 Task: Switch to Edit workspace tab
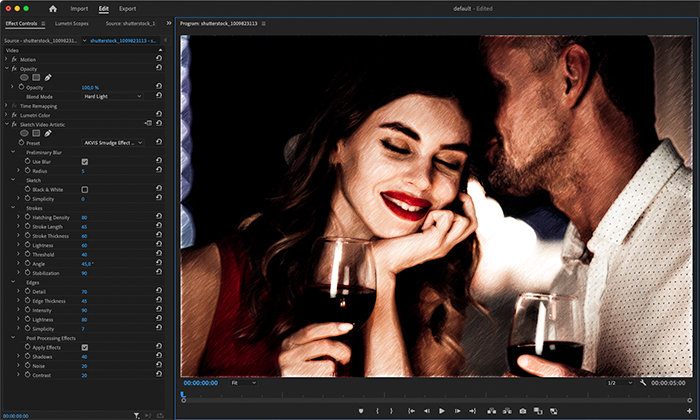(x=104, y=8)
